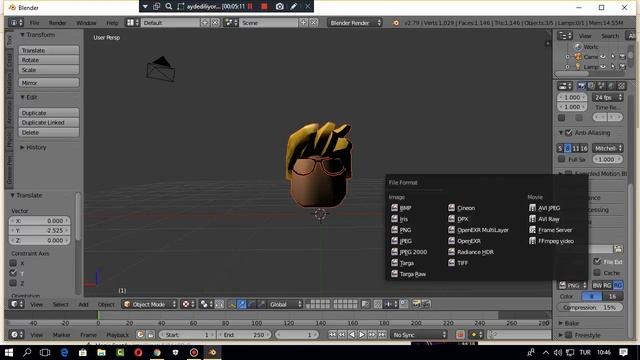Select BW color mode

click(x=597, y=285)
